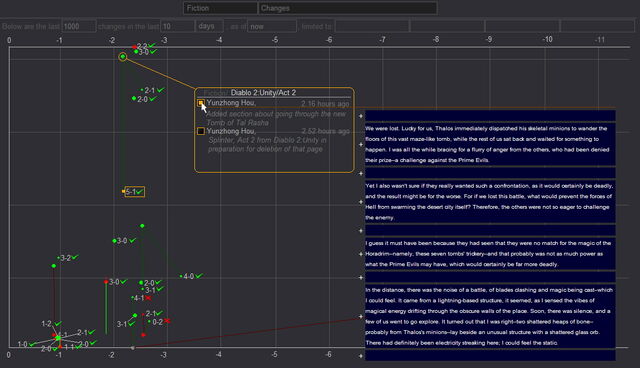Select the red 2-2 node at the graph top
The image size is (640, 368).
coord(135,47)
